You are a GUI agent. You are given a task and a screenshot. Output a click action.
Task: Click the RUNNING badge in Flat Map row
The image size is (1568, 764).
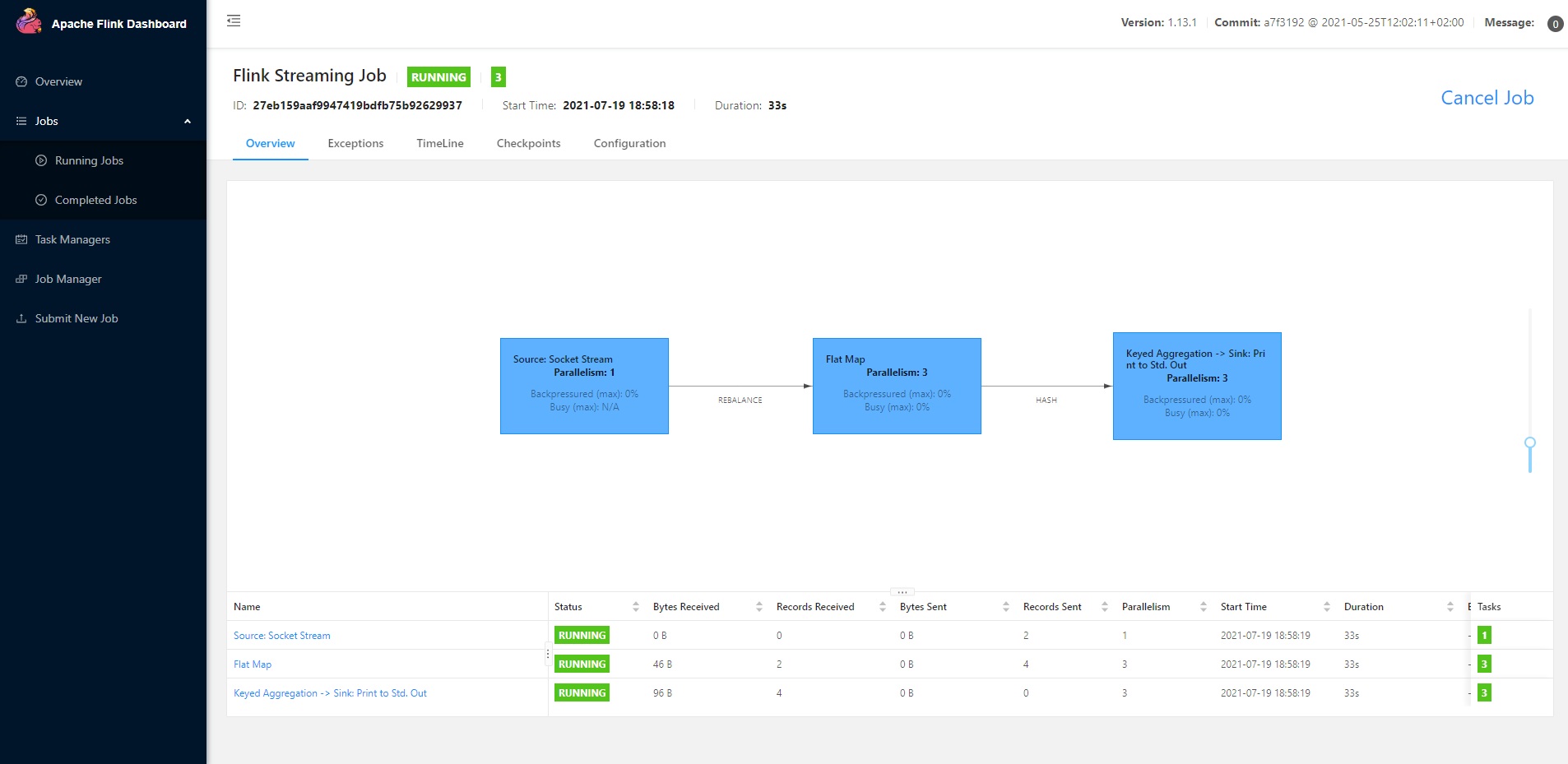click(582, 664)
